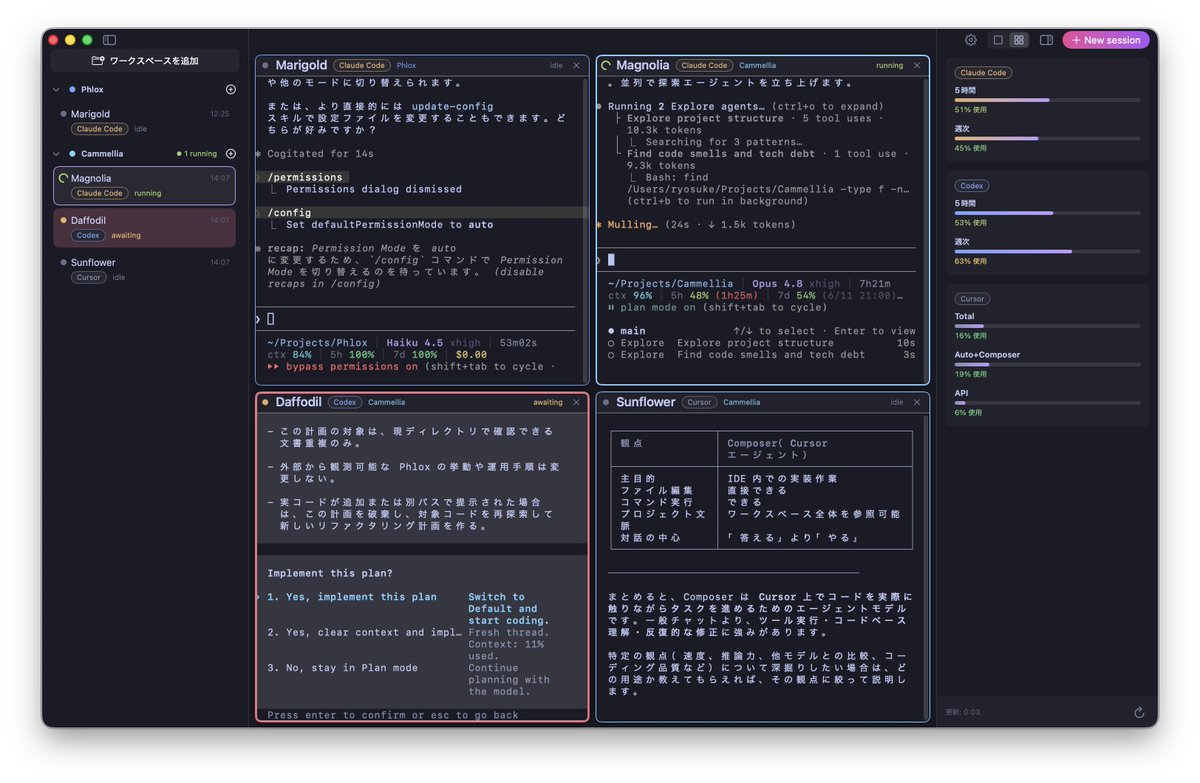Choose option 2 Yes, clear context
Viewport: 1200px width, 783px height.
point(364,632)
